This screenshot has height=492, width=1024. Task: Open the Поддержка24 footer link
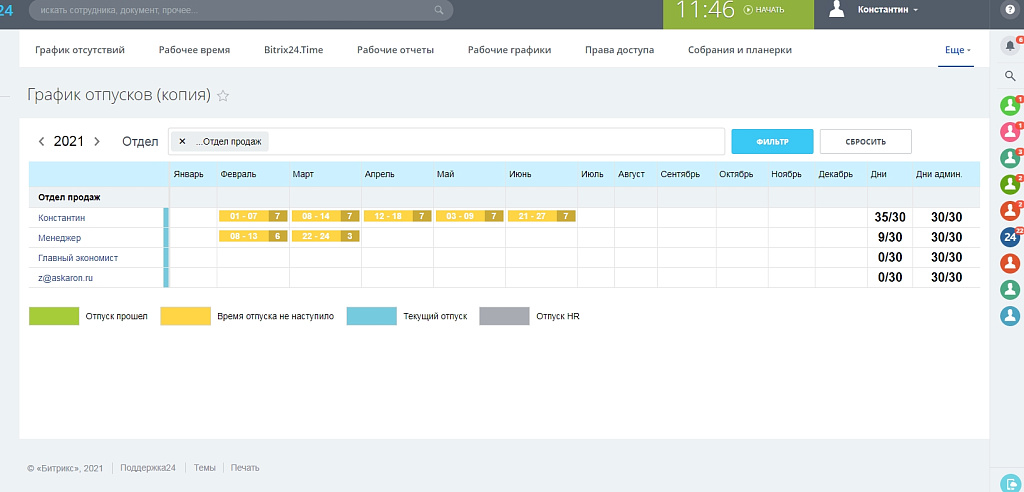pyautogui.click(x=148, y=467)
